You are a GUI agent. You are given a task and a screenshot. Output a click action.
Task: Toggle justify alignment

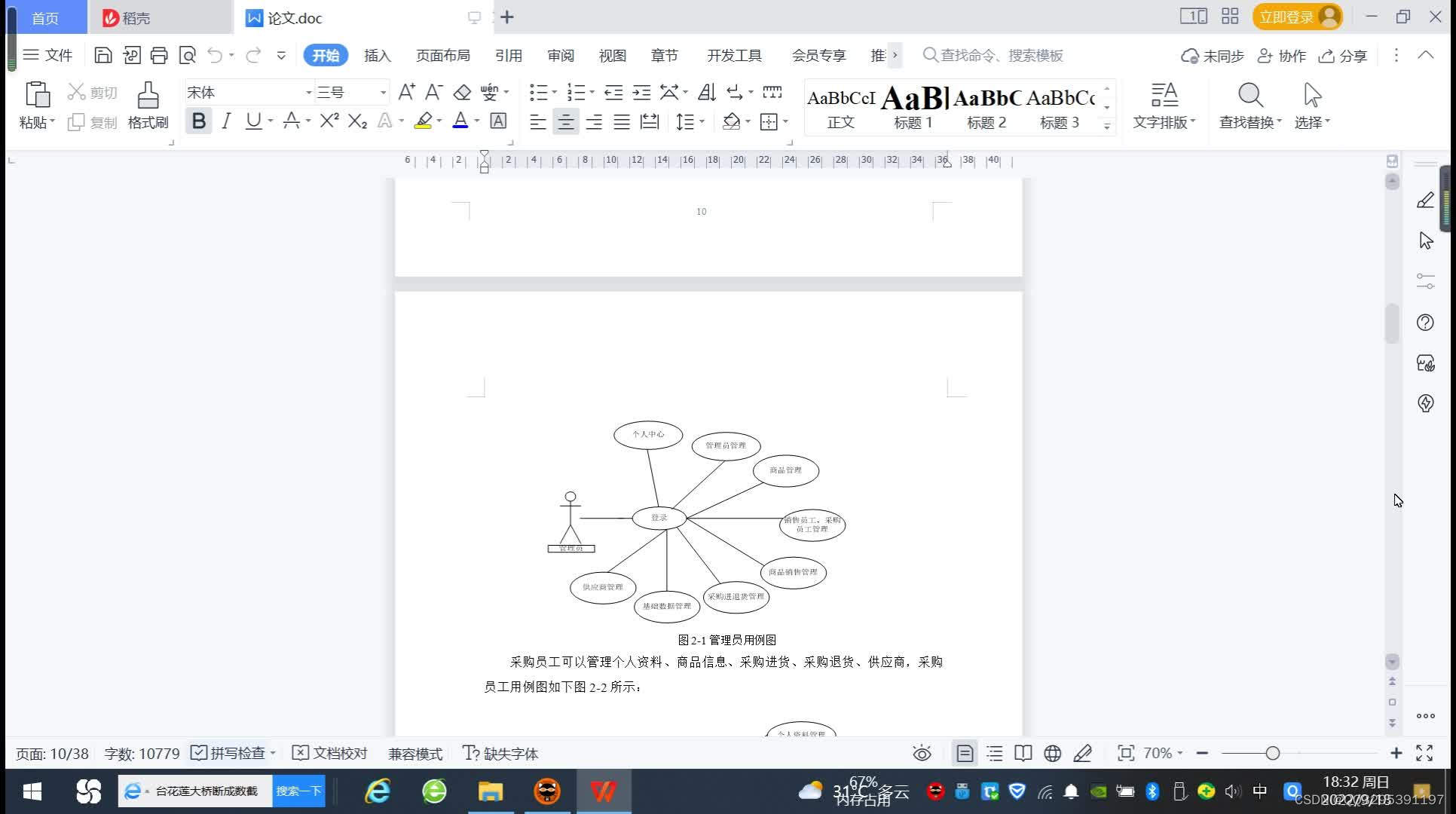click(622, 121)
